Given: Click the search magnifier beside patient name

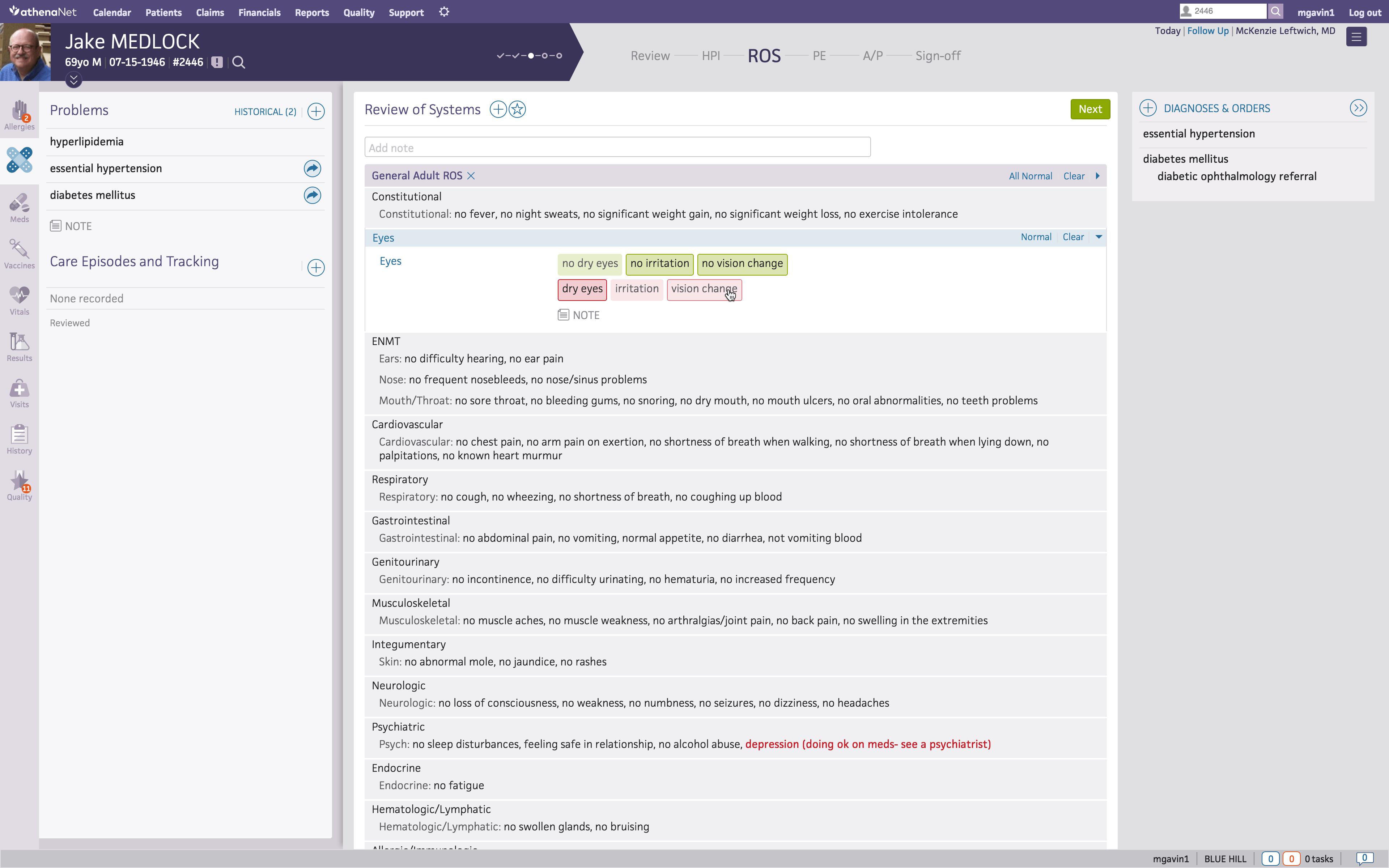Looking at the screenshot, I should pos(238,62).
